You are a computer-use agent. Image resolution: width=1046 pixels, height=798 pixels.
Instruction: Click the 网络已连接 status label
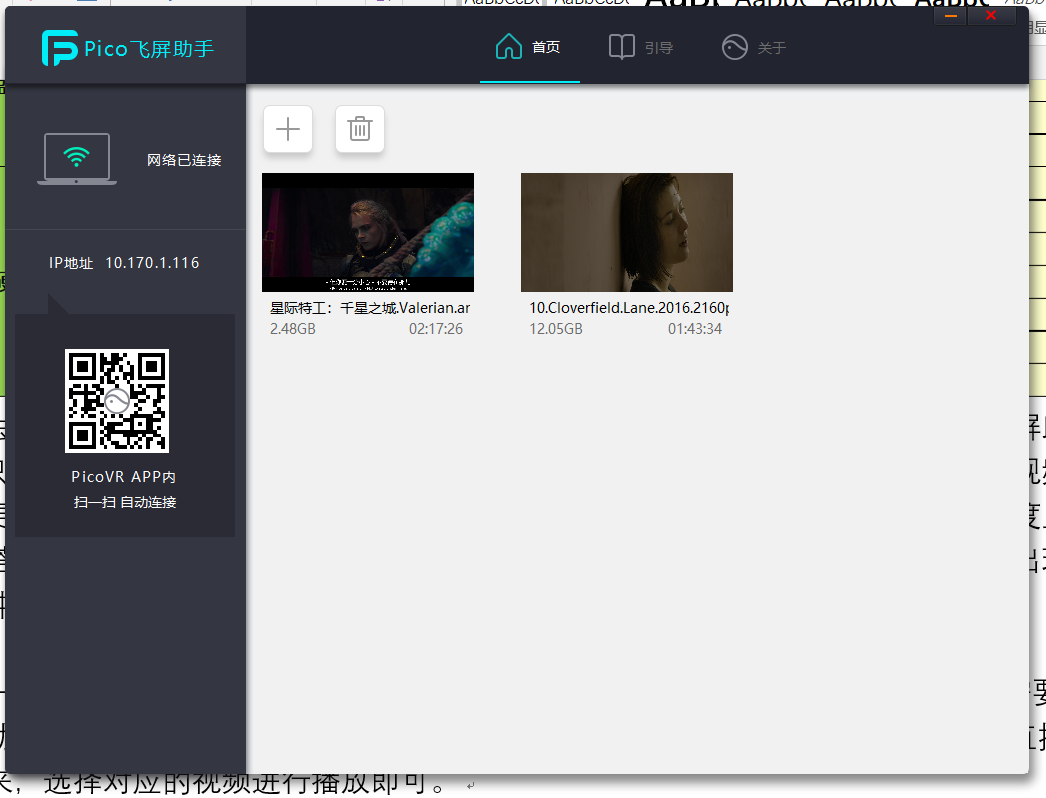(184, 160)
